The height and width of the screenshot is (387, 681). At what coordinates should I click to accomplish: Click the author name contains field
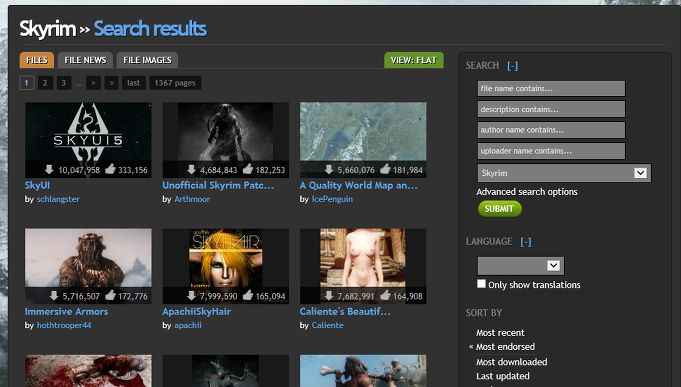[x=551, y=130]
